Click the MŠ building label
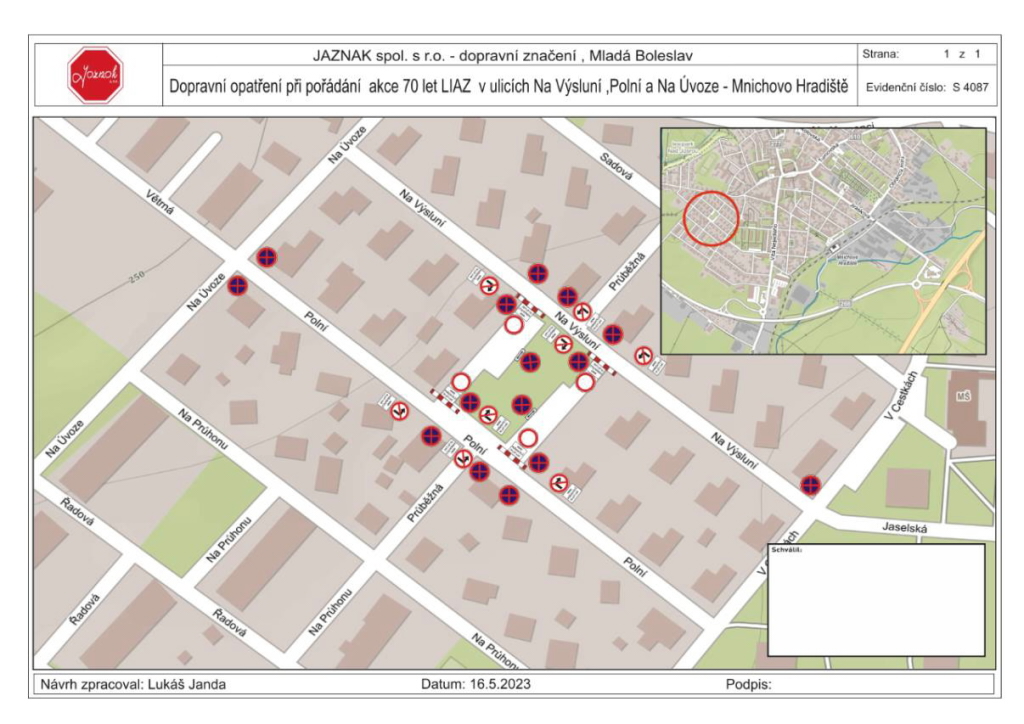1024x724 pixels. coord(963,397)
